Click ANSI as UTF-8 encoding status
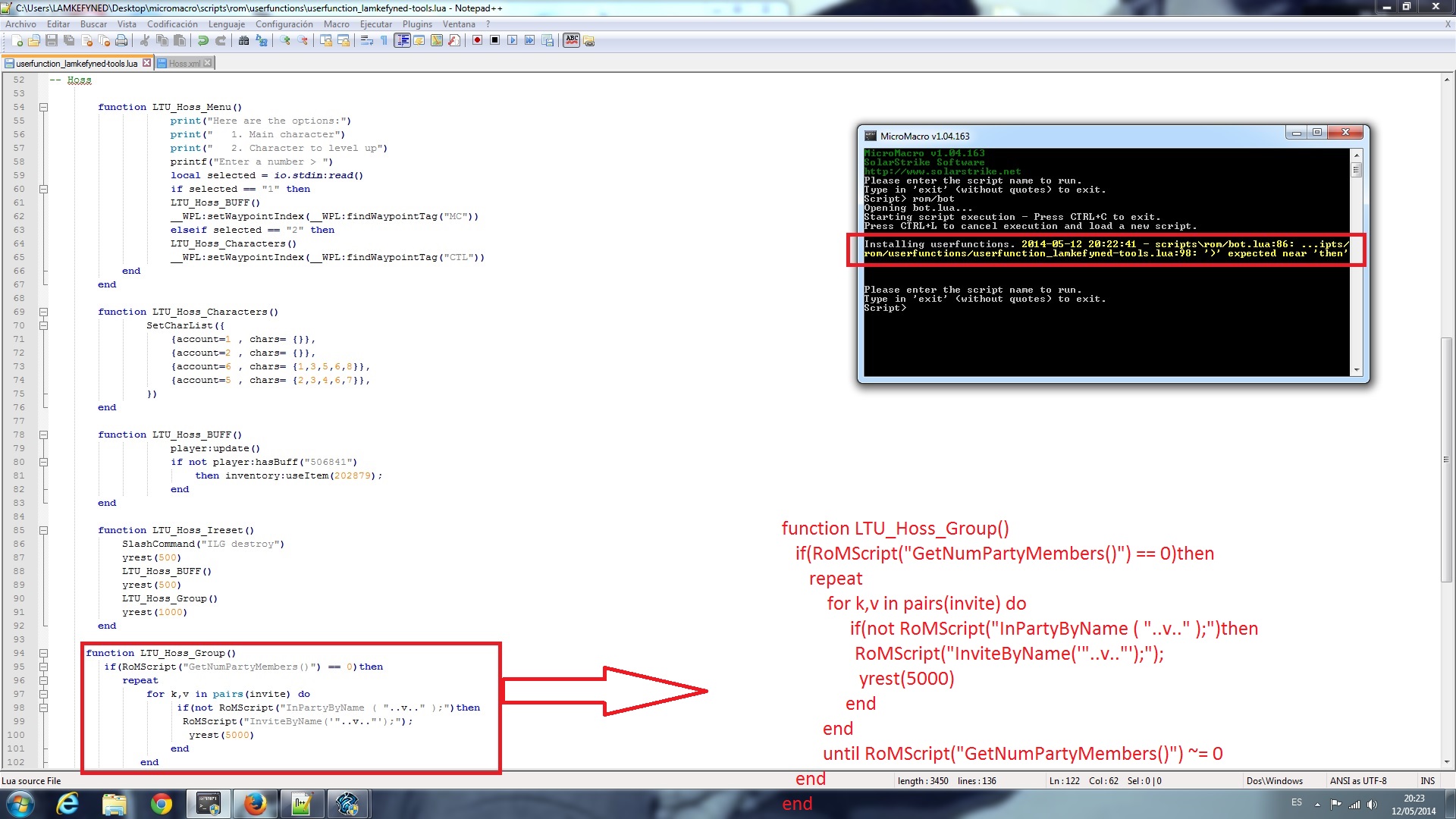Screen dimensions: 1456x819 1357,780
